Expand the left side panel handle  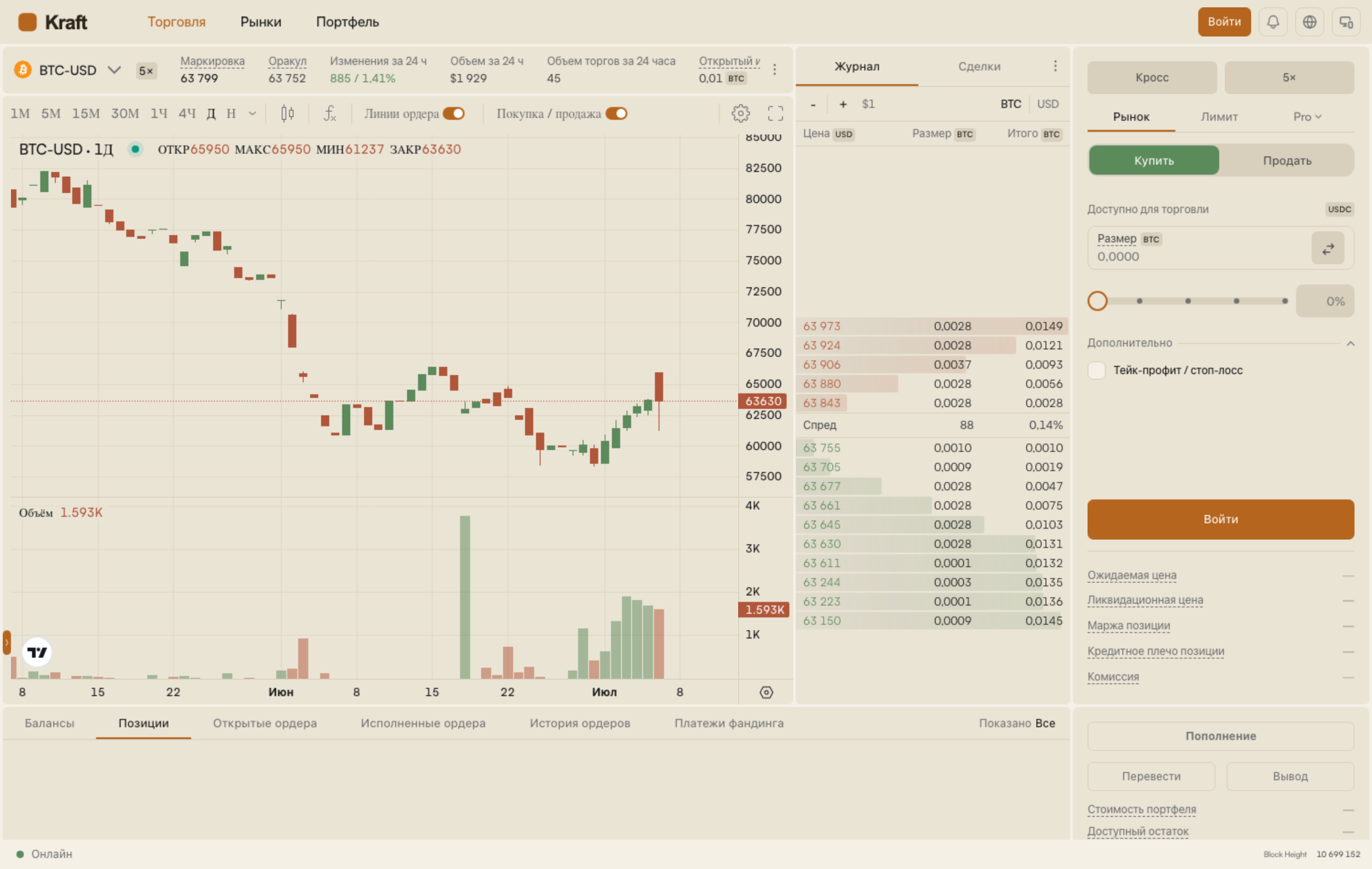7,642
